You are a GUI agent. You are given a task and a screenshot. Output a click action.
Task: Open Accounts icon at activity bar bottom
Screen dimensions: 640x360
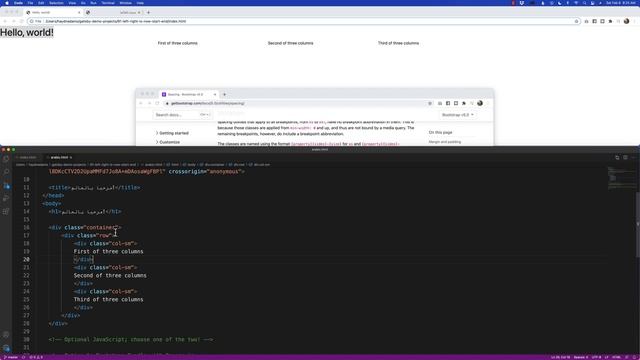pos(6,335)
